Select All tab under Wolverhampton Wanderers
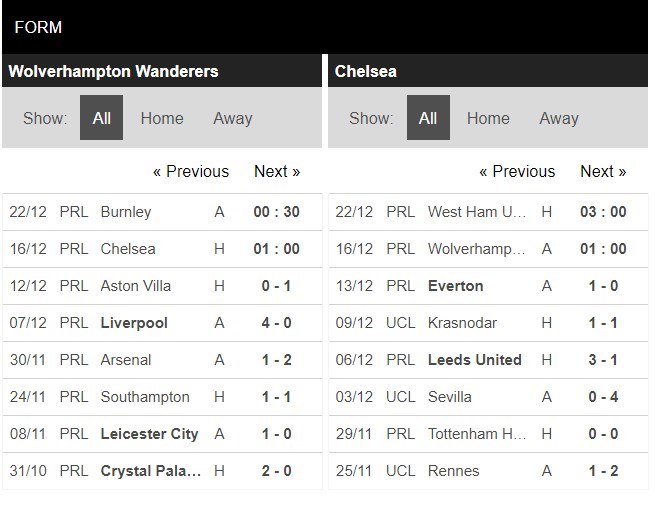The width and height of the screenshot is (655, 506). [101, 118]
